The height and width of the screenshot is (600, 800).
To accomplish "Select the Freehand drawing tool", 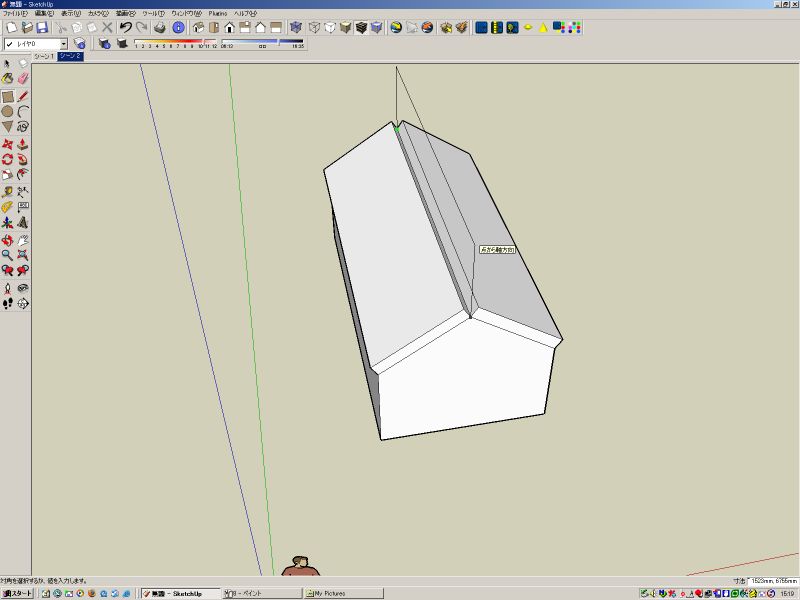I will [x=21, y=126].
